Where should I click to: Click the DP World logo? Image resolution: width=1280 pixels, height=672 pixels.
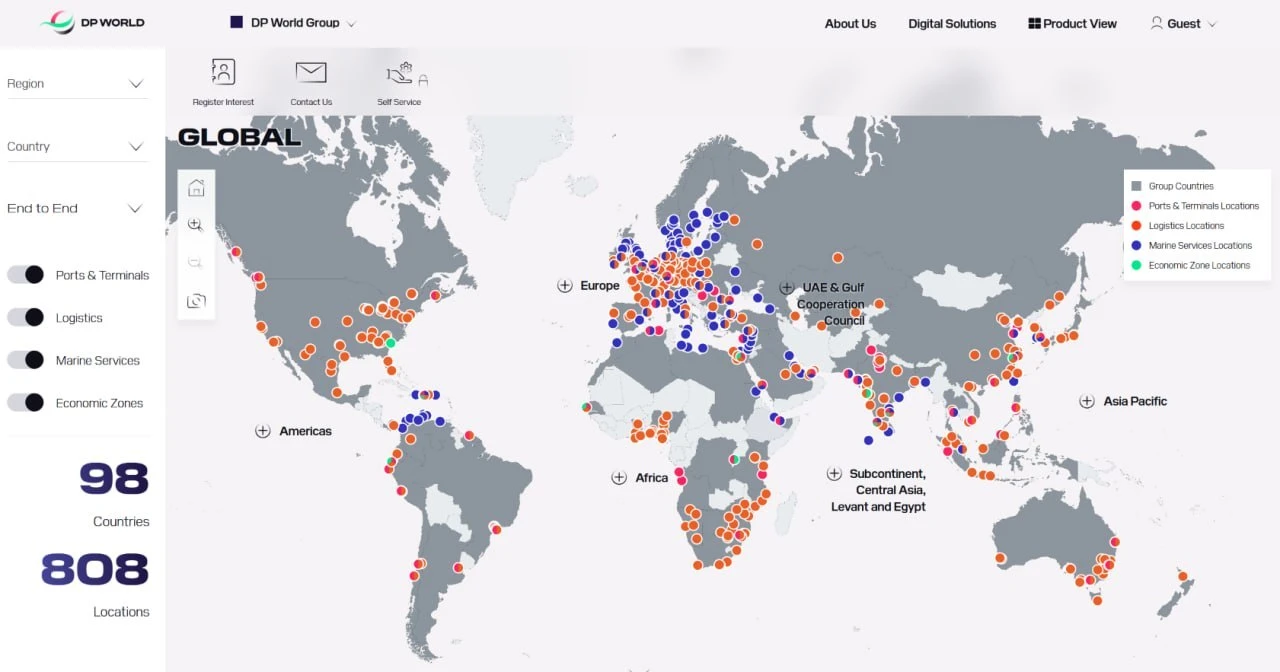(92, 22)
